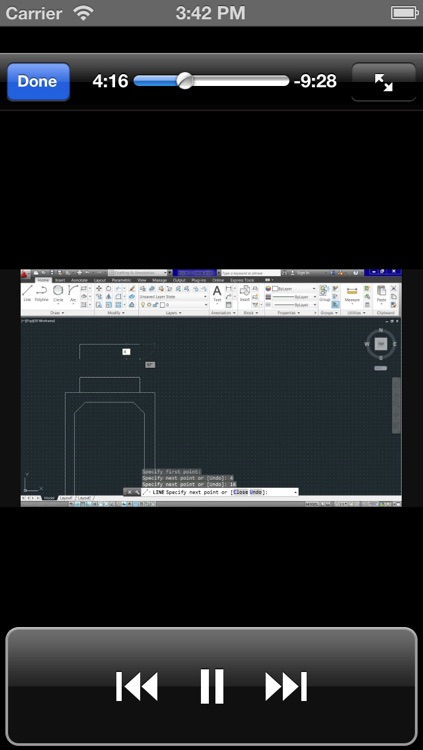This screenshot has width=423, height=750.
Task: Skip ahead with the next track button
Action: (x=286, y=686)
